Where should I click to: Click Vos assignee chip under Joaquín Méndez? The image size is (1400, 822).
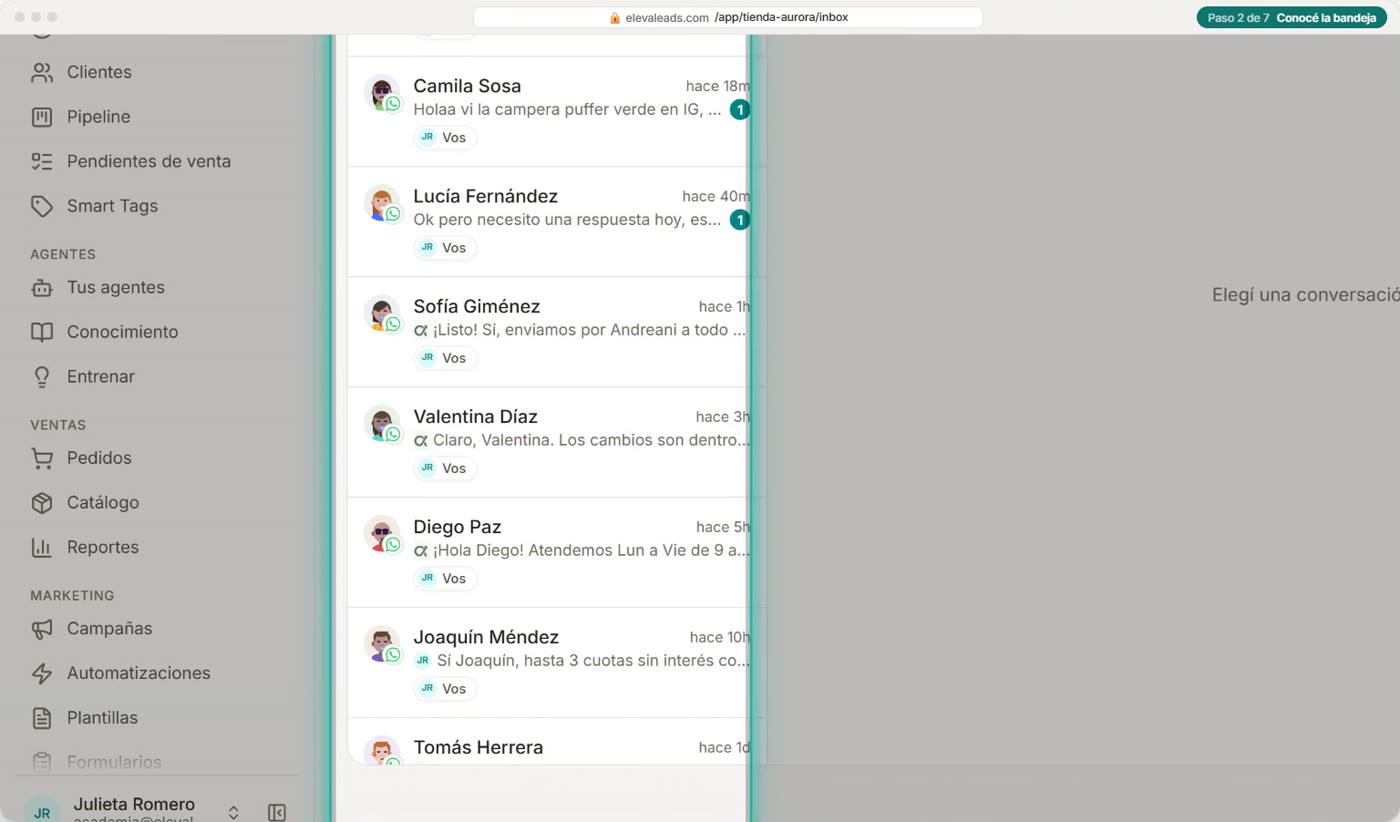tap(445, 689)
